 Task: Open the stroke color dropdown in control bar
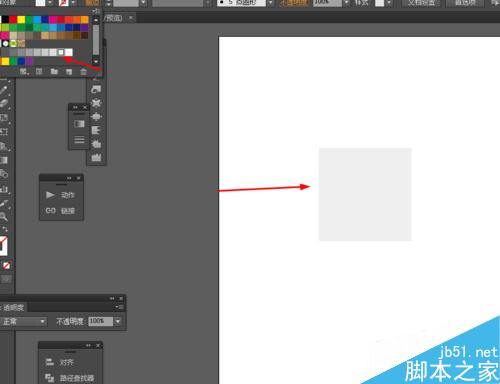[73, 3]
